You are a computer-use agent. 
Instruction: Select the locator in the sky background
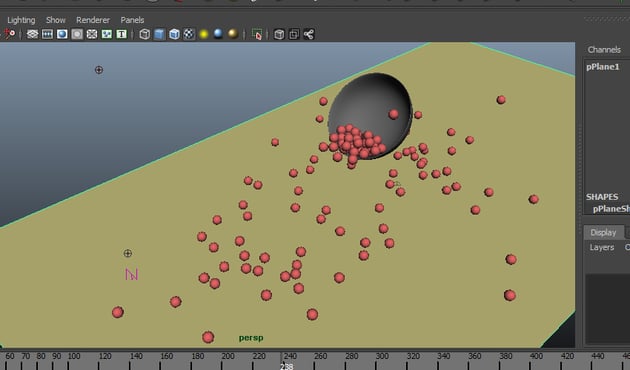click(99, 70)
